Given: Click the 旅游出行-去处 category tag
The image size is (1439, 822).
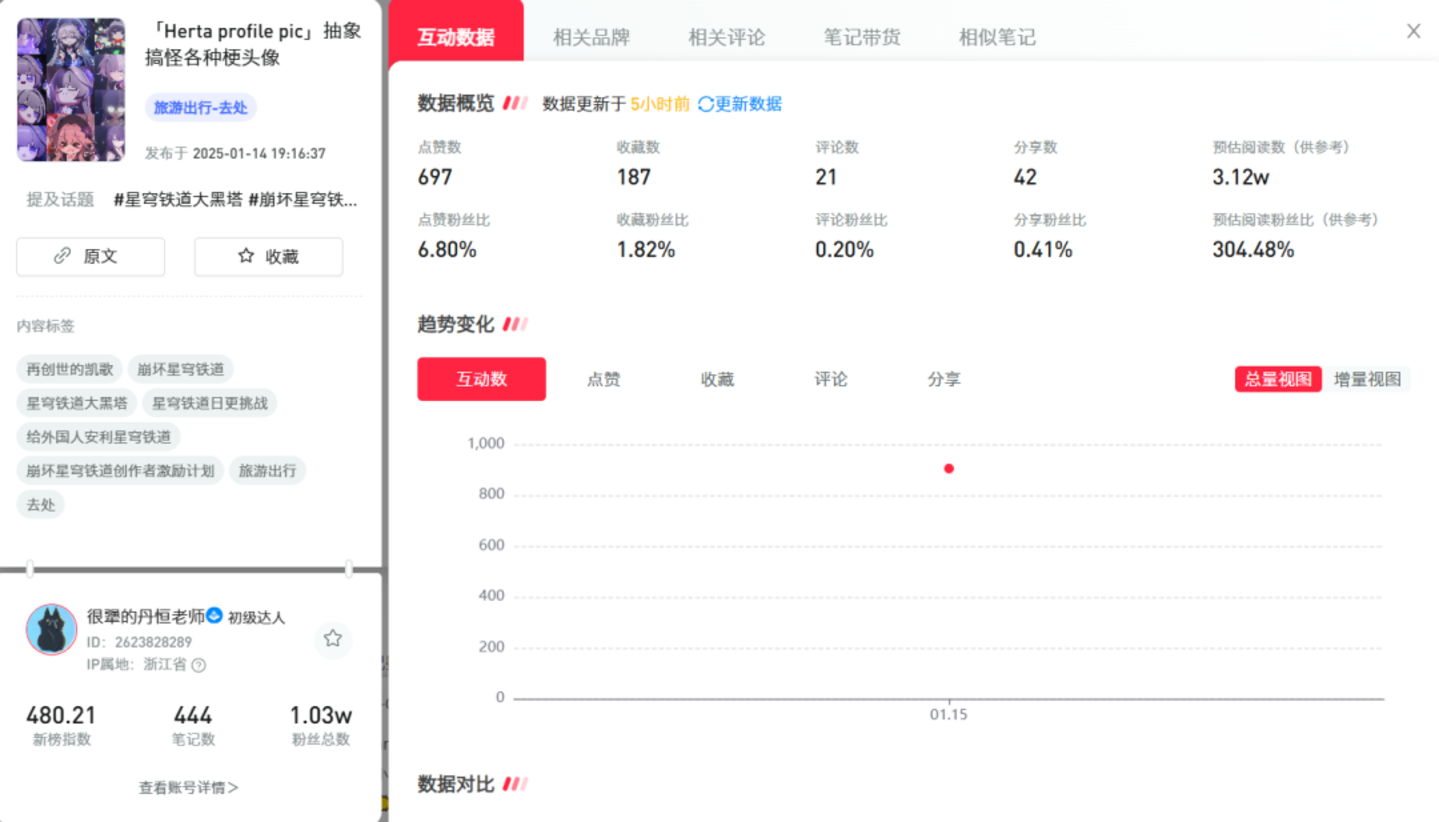Looking at the screenshot, I should tap(200, 107).
